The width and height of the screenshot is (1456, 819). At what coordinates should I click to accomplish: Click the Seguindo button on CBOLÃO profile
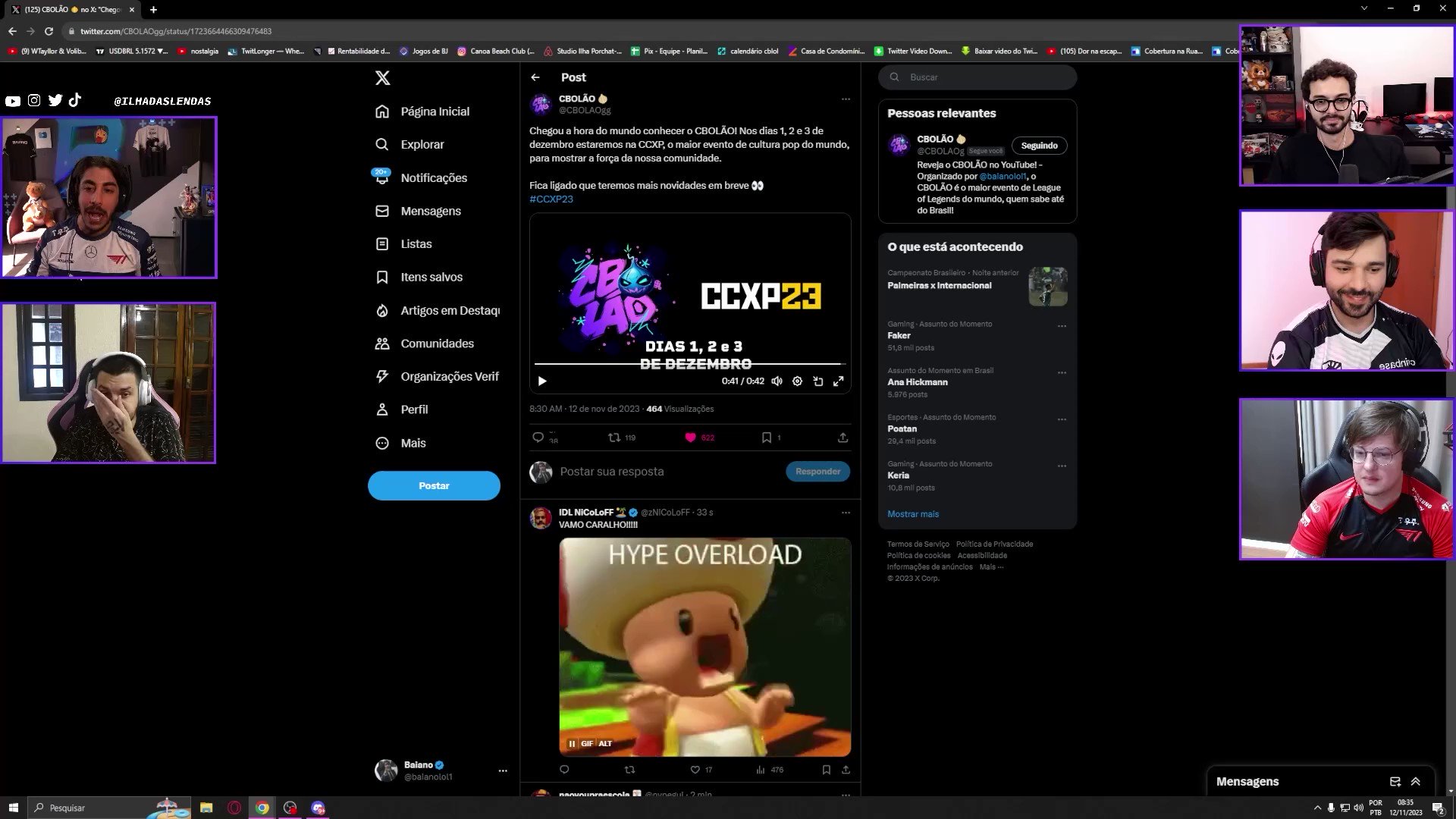tap(1038, 144)
